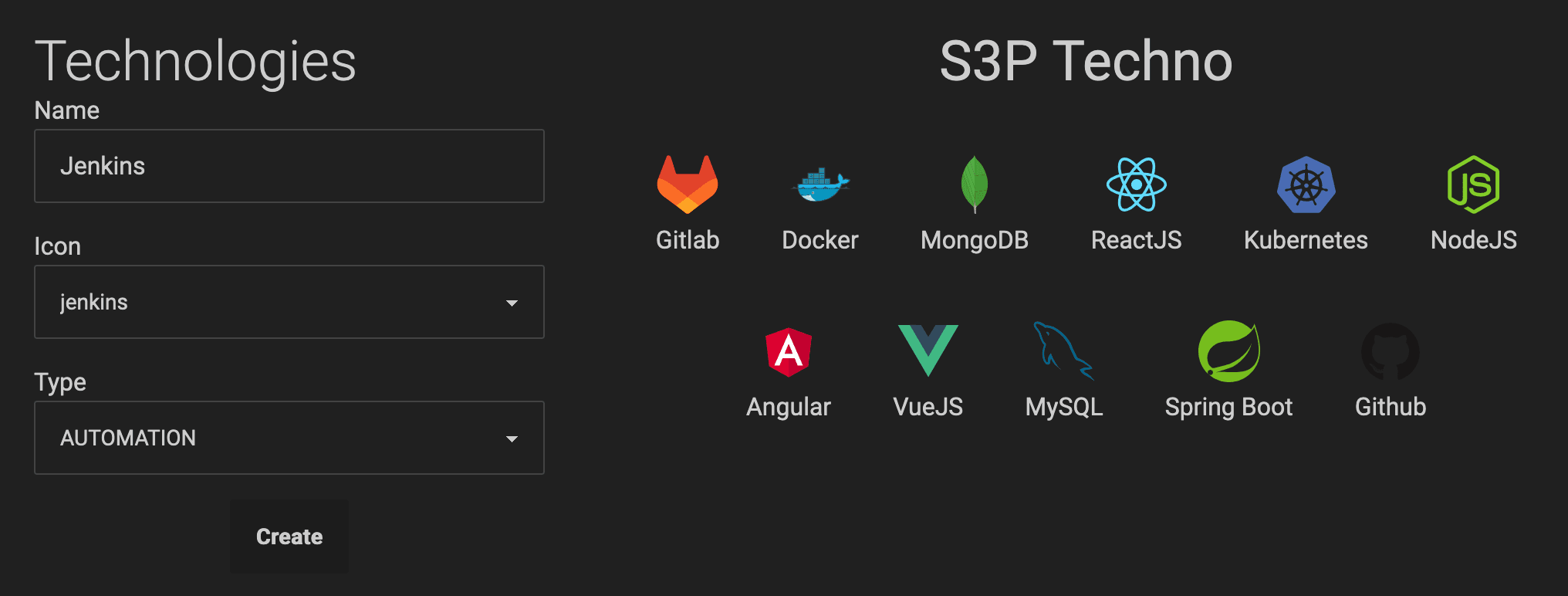Click the MySQL dolphin icon

coord(1063,350)
